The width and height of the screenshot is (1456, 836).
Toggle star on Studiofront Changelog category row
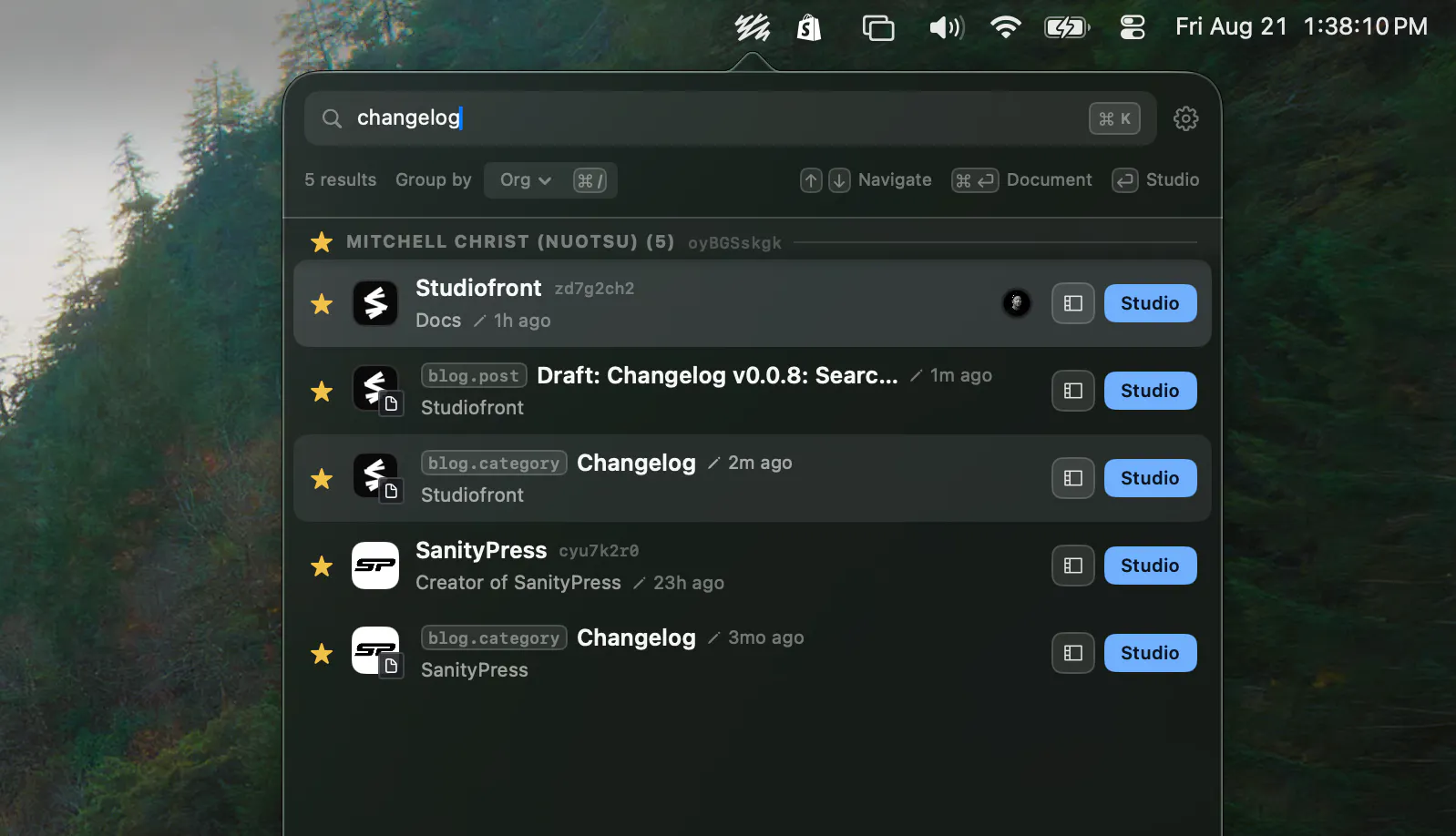[x=322, y=479]
